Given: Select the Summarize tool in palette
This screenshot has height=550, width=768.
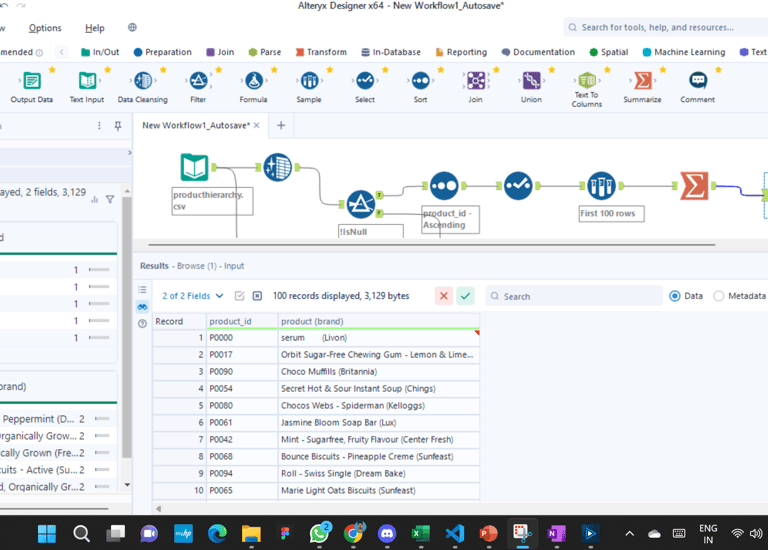Looking at the screenshot, I should (x=642, y=87).
